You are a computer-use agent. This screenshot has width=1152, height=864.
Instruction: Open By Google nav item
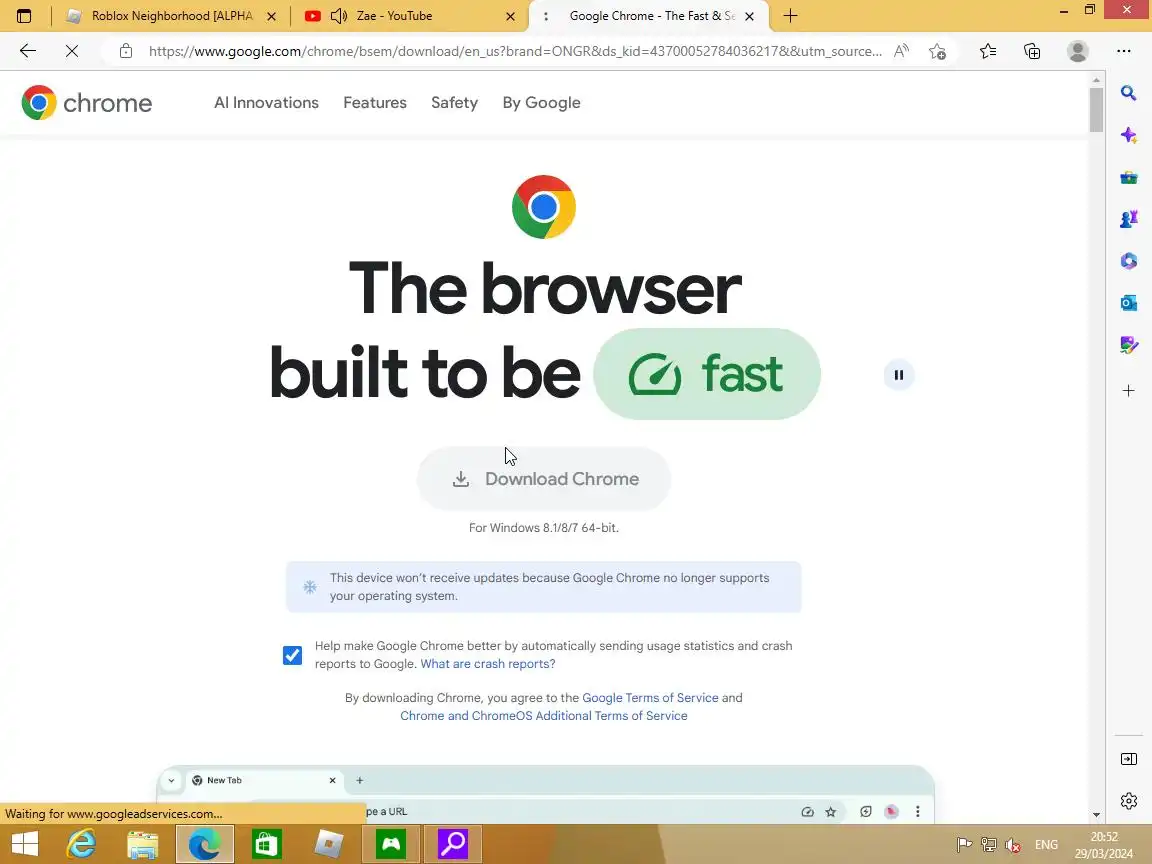541,103
